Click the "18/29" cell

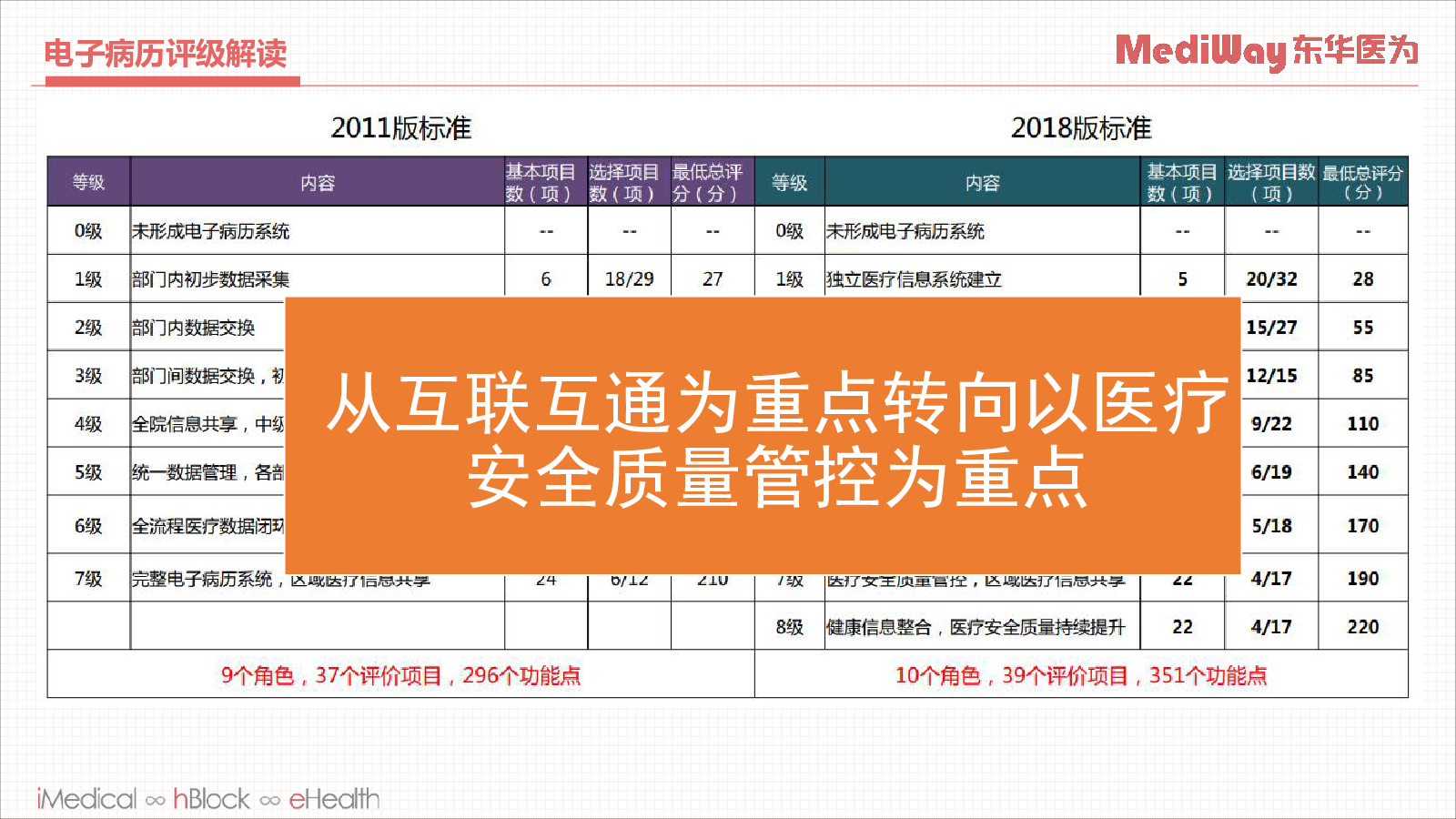click(629, 278)
